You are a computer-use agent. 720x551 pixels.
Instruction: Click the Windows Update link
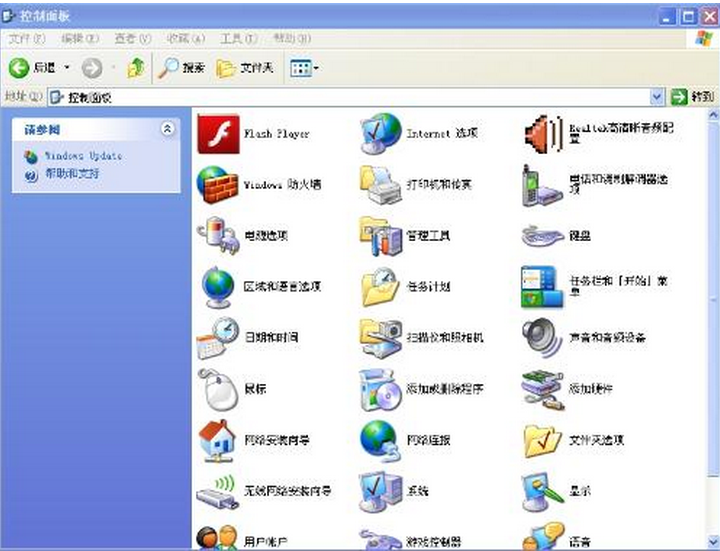[x=83, y=156]
